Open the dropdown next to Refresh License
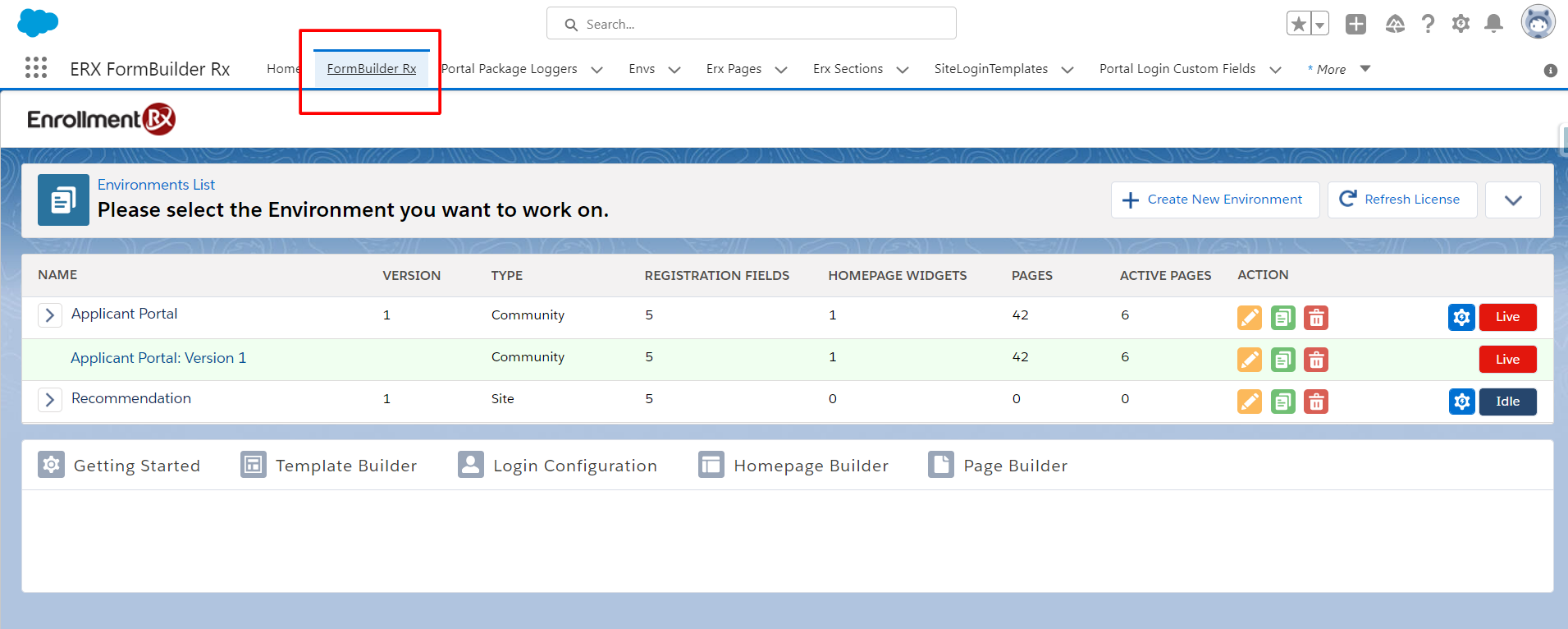This screenshot has height=629, width=1568. click(x=1513, y=200)
